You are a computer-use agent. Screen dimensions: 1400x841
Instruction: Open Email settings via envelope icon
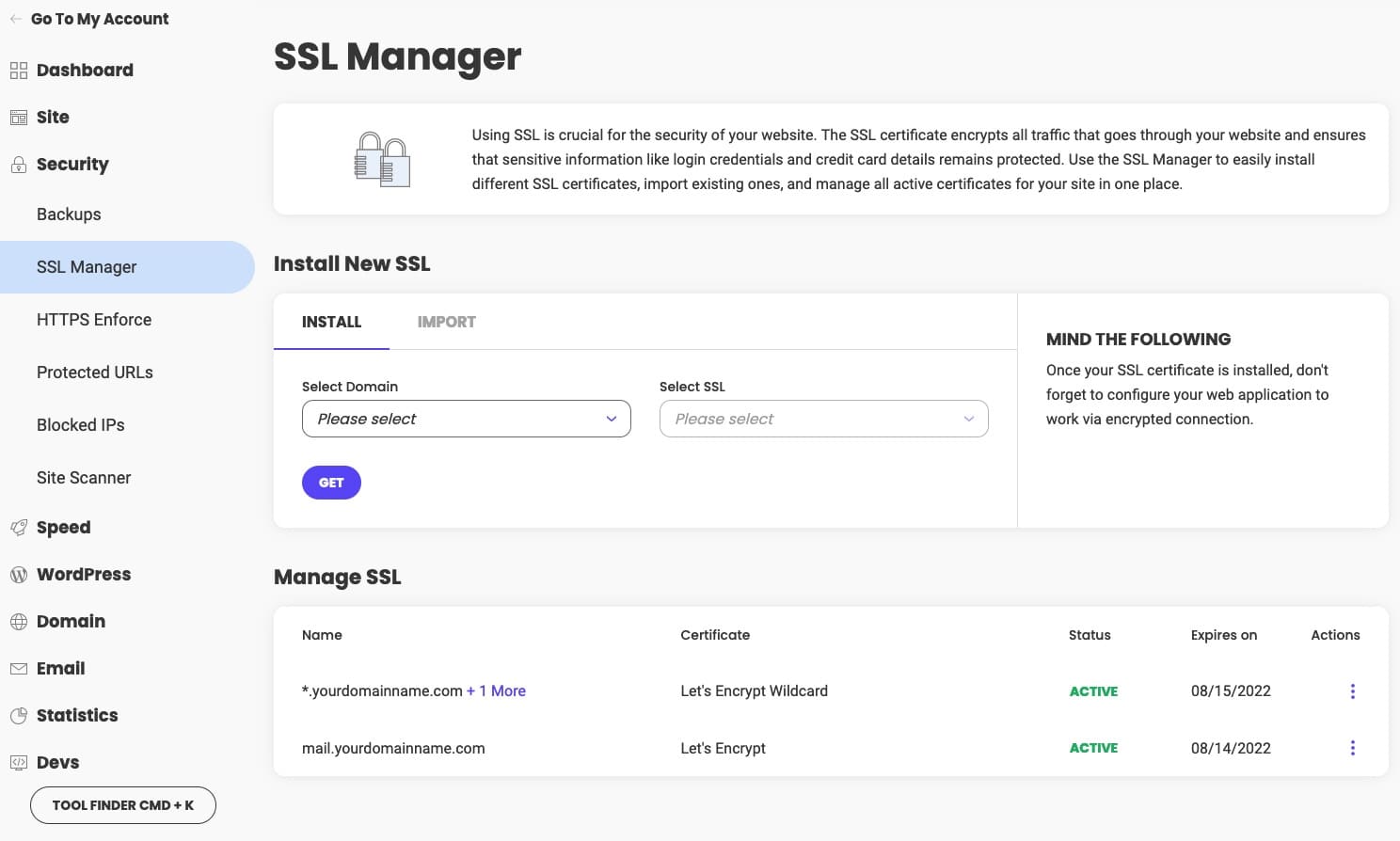(18, 668)
